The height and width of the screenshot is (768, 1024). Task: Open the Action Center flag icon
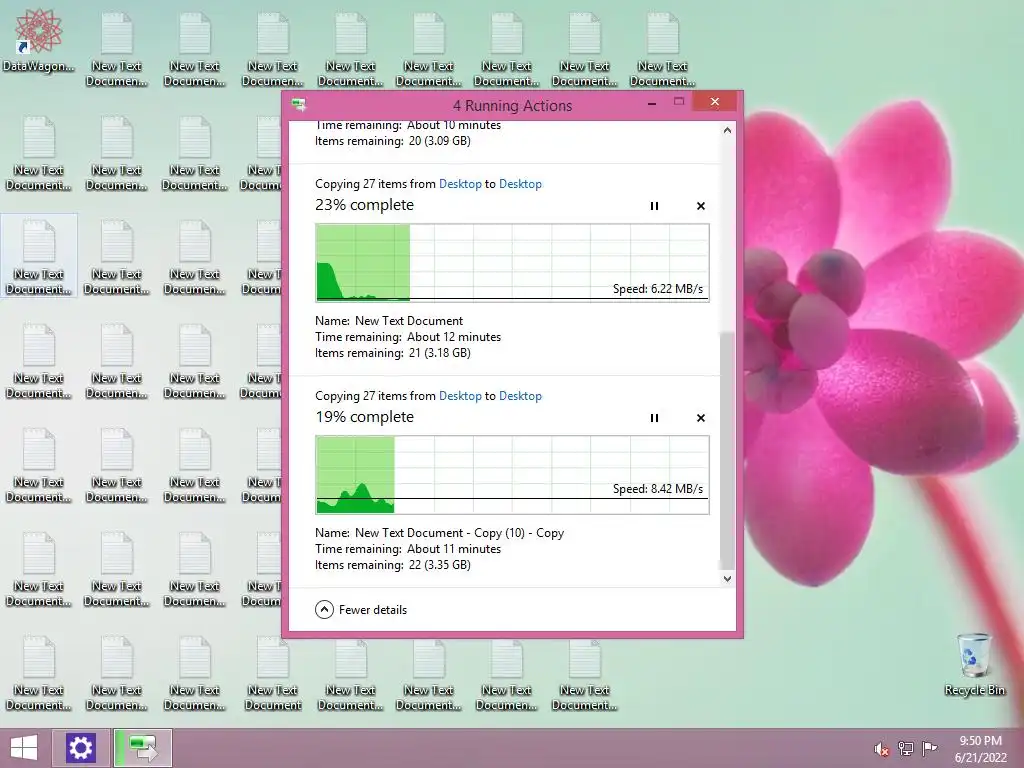[929, 748]
